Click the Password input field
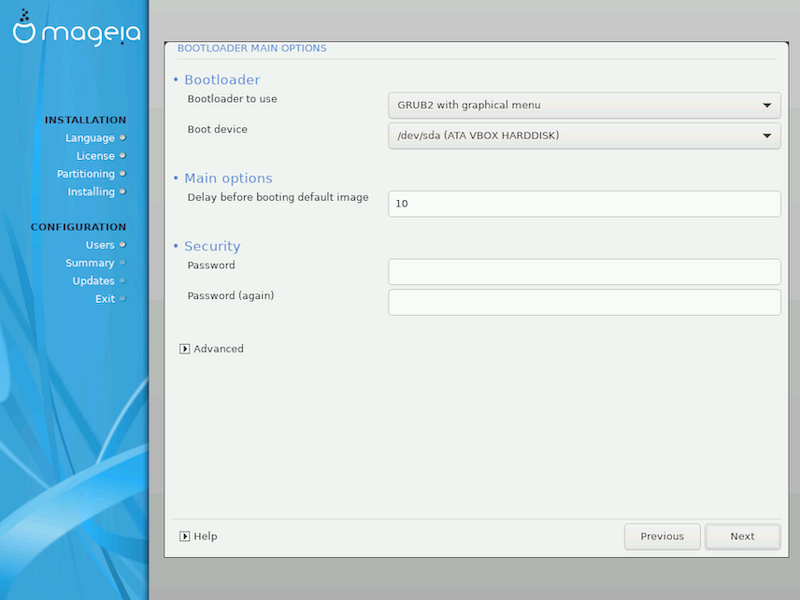This screenshot has width=800, height=600. 584,271
